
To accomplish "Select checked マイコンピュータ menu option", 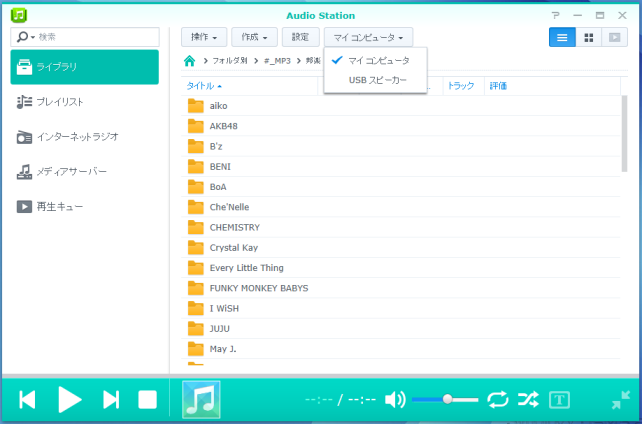I will point(375,61).
